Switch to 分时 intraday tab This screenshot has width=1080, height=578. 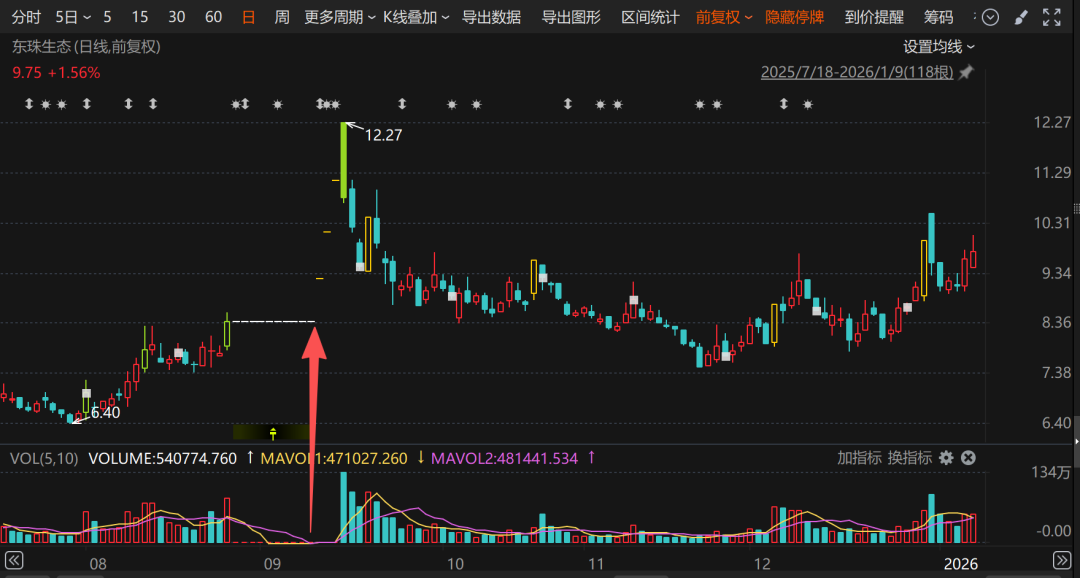(x=27, y=17)
